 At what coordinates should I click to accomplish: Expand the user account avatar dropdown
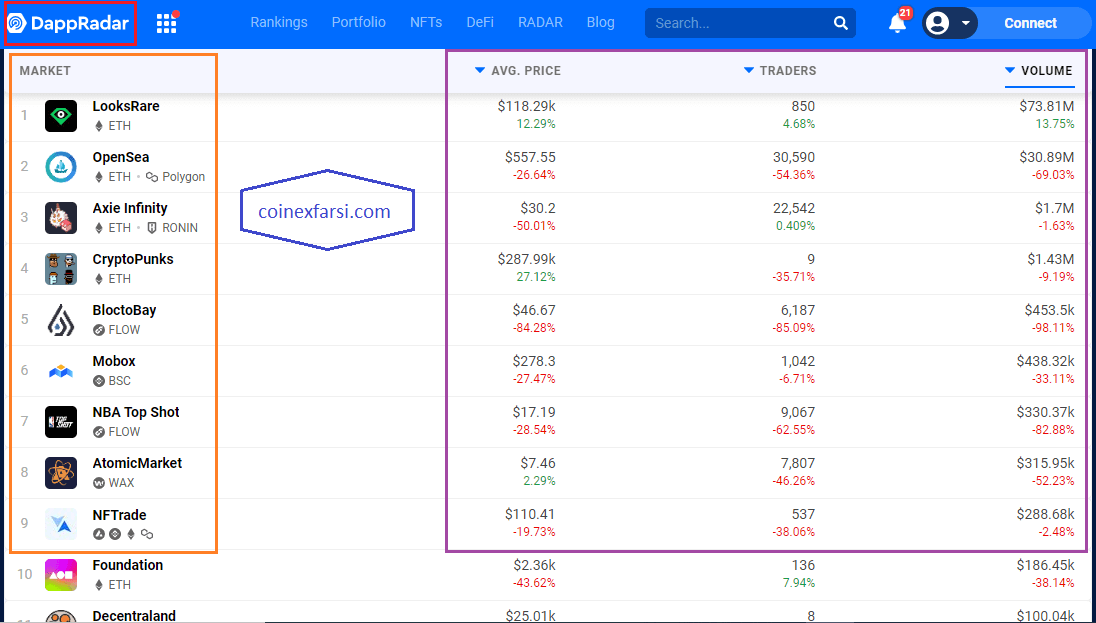(x=949, y=23)
